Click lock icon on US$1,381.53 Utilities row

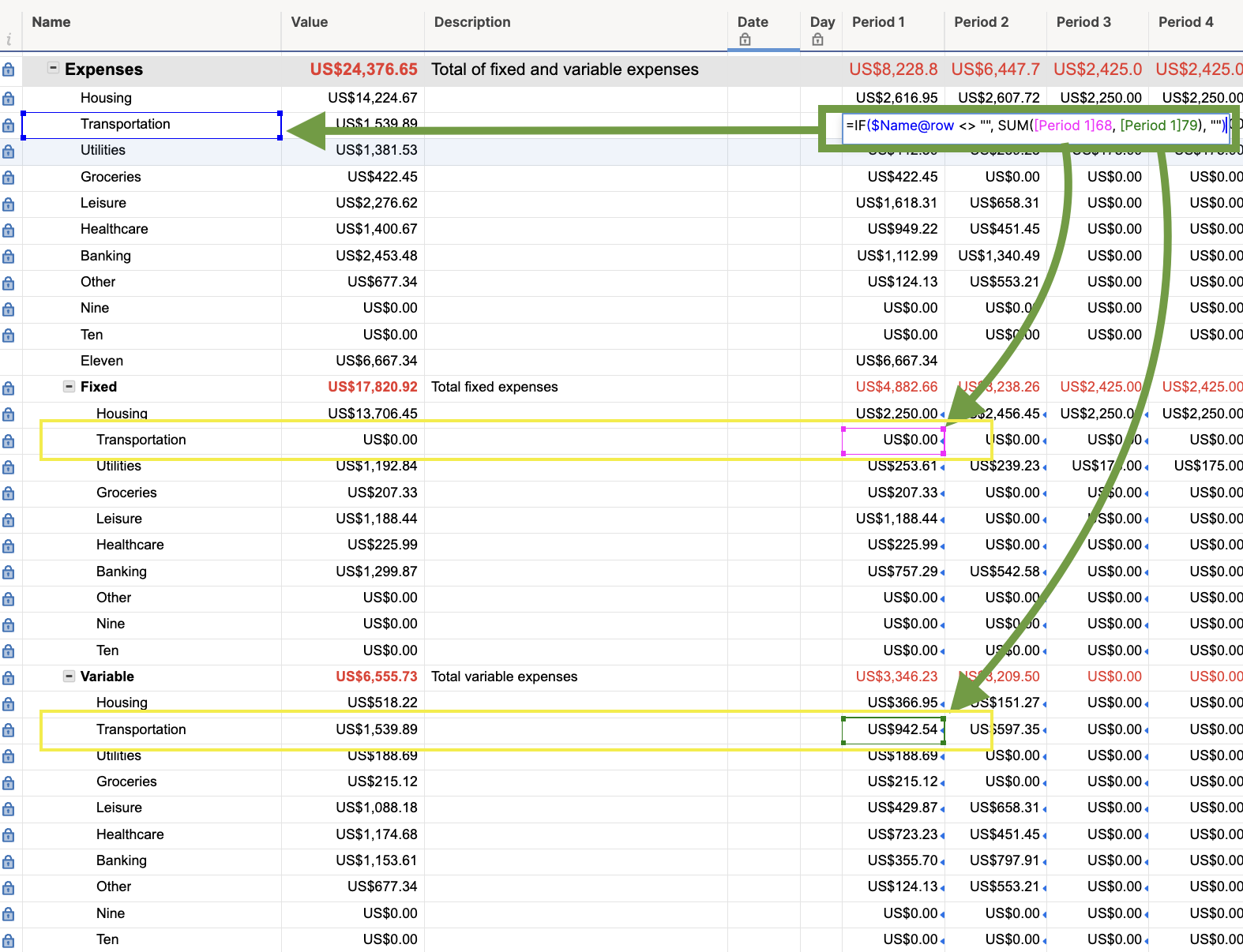8,152
